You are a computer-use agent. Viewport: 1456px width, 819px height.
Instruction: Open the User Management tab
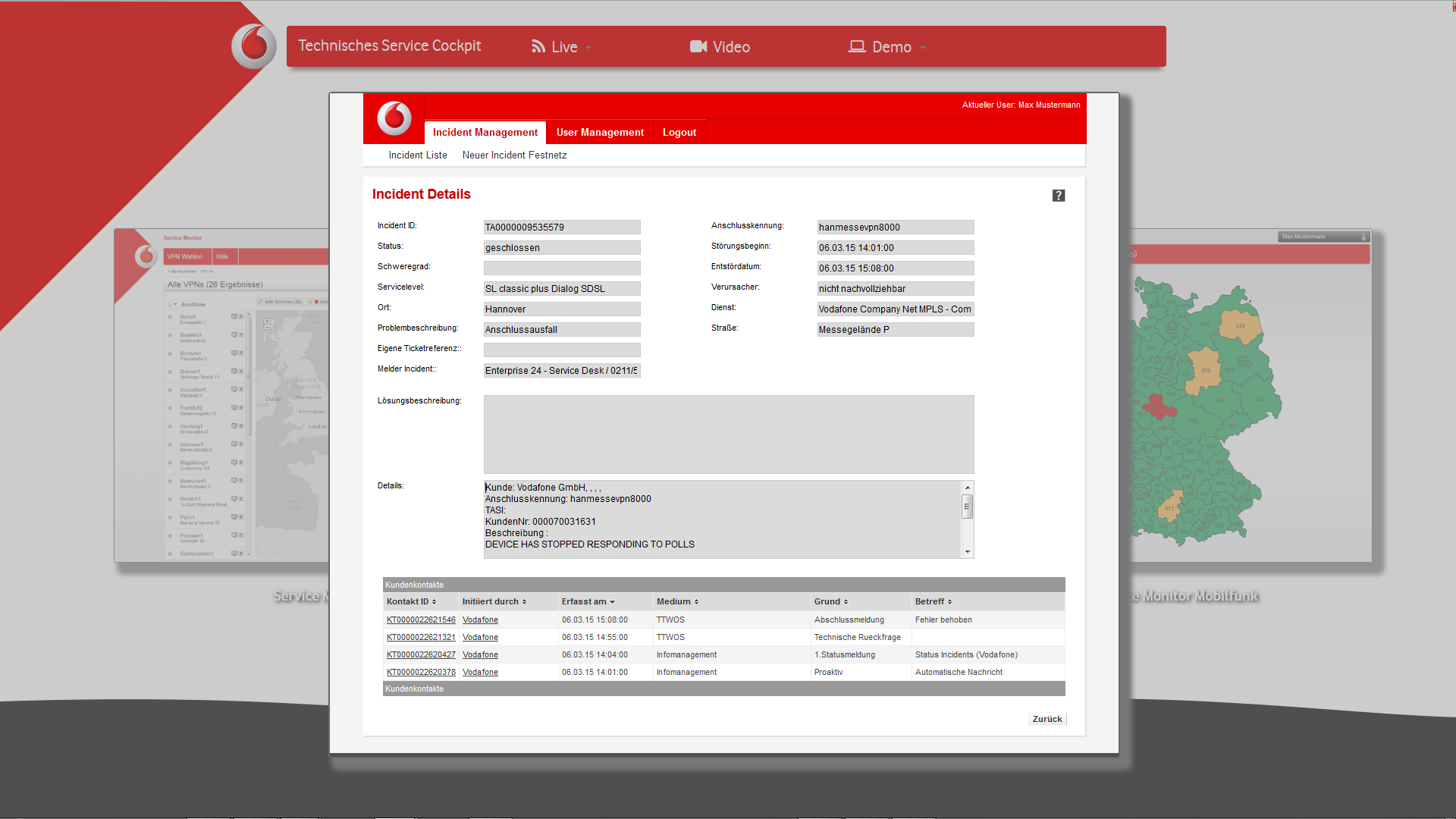tap(600, 133)
